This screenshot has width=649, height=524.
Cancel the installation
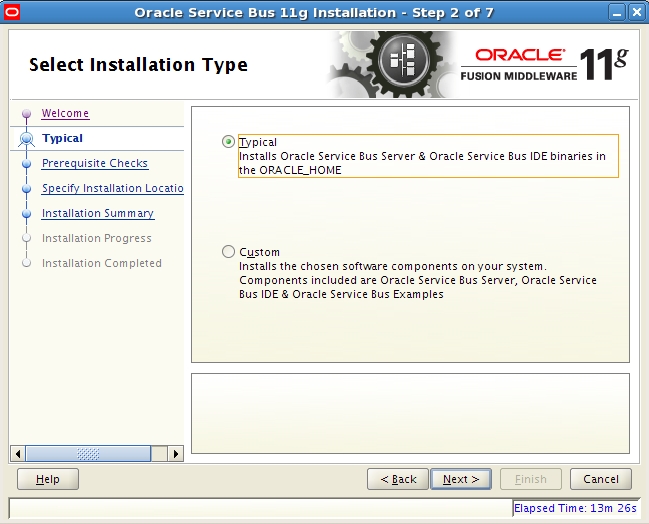(x=601, y=479)
